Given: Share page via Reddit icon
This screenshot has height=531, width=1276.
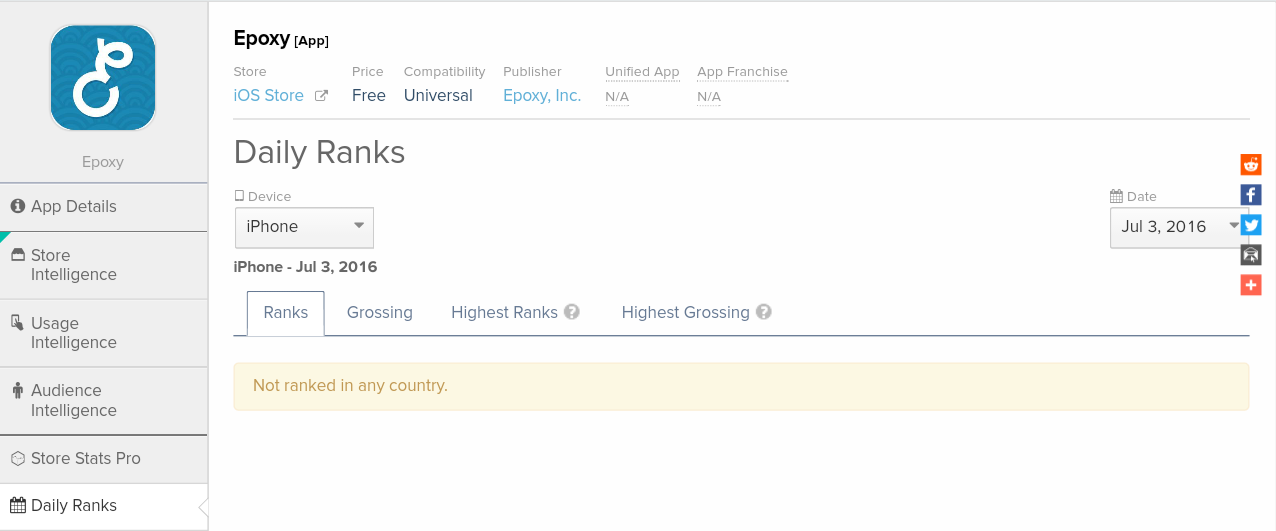Looking at the screenshot, I should coord(1251,165).
